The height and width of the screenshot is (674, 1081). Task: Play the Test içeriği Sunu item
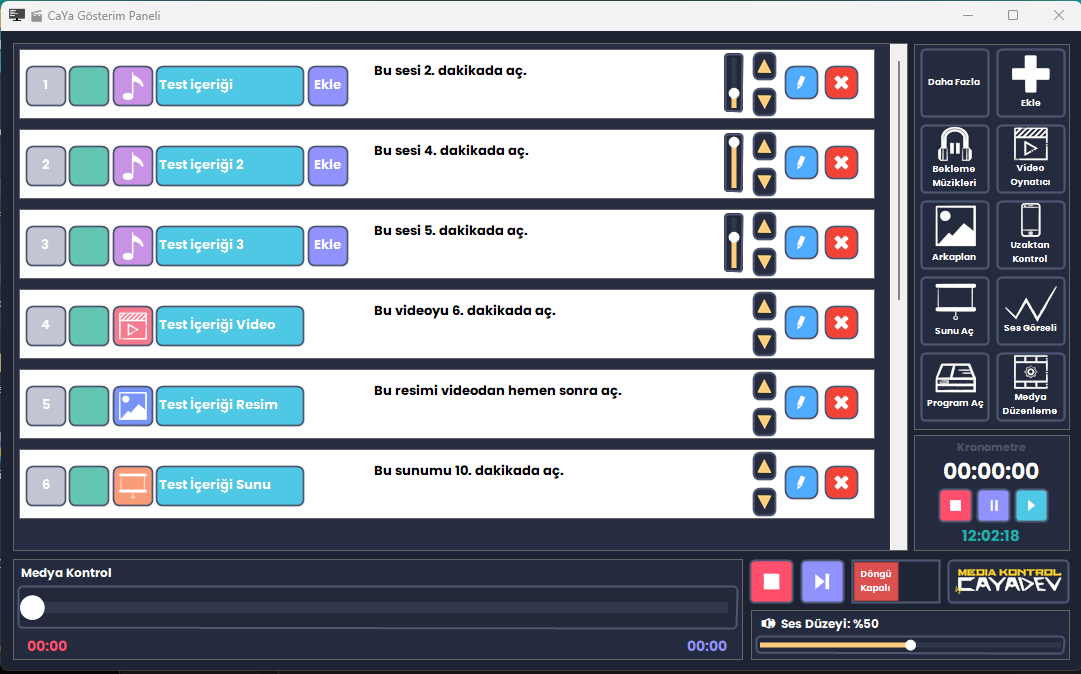pyautogui.click(x=230, y=485)
